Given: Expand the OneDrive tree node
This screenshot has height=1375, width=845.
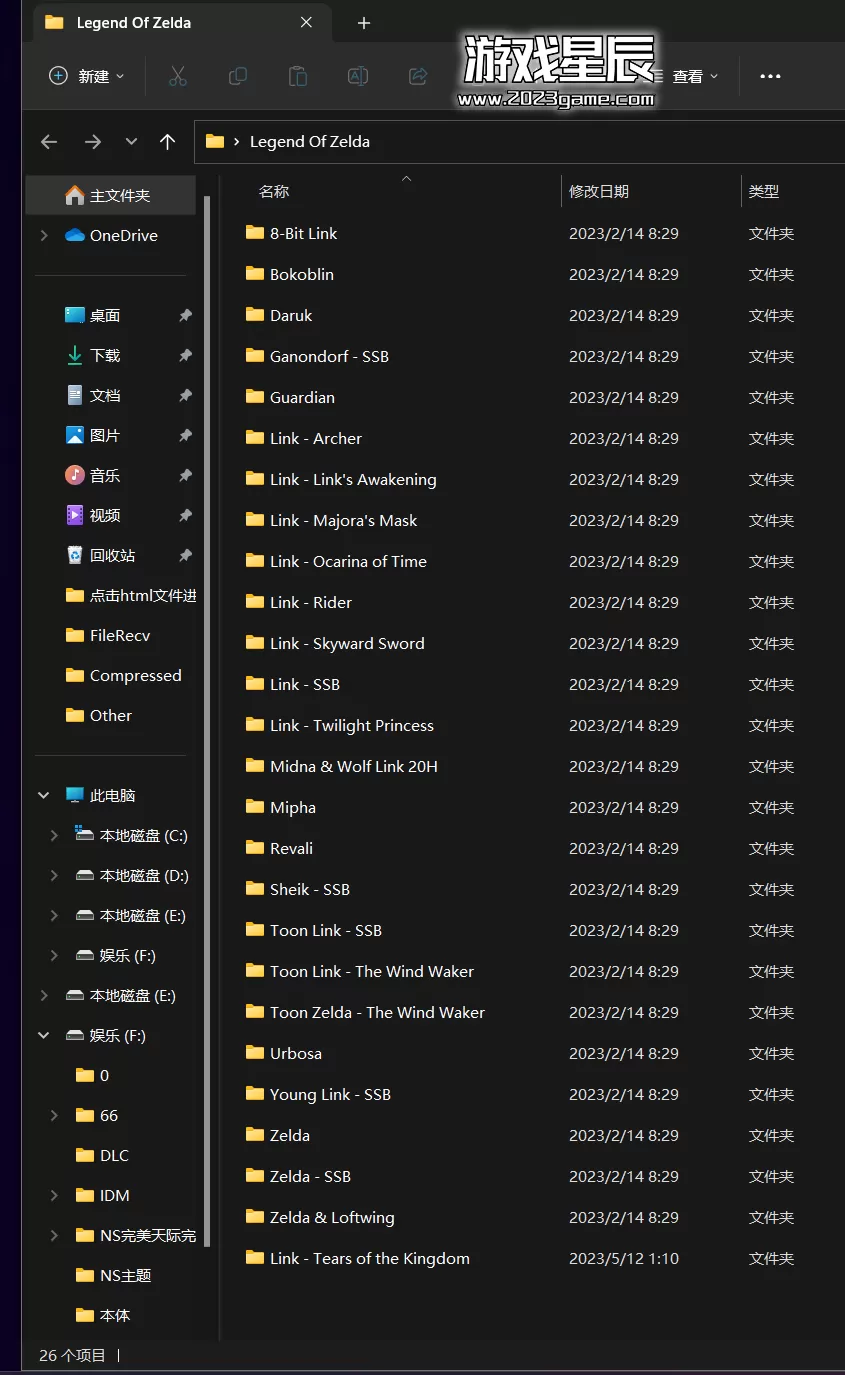Looking at the screenshot, I should pos(44,235).
